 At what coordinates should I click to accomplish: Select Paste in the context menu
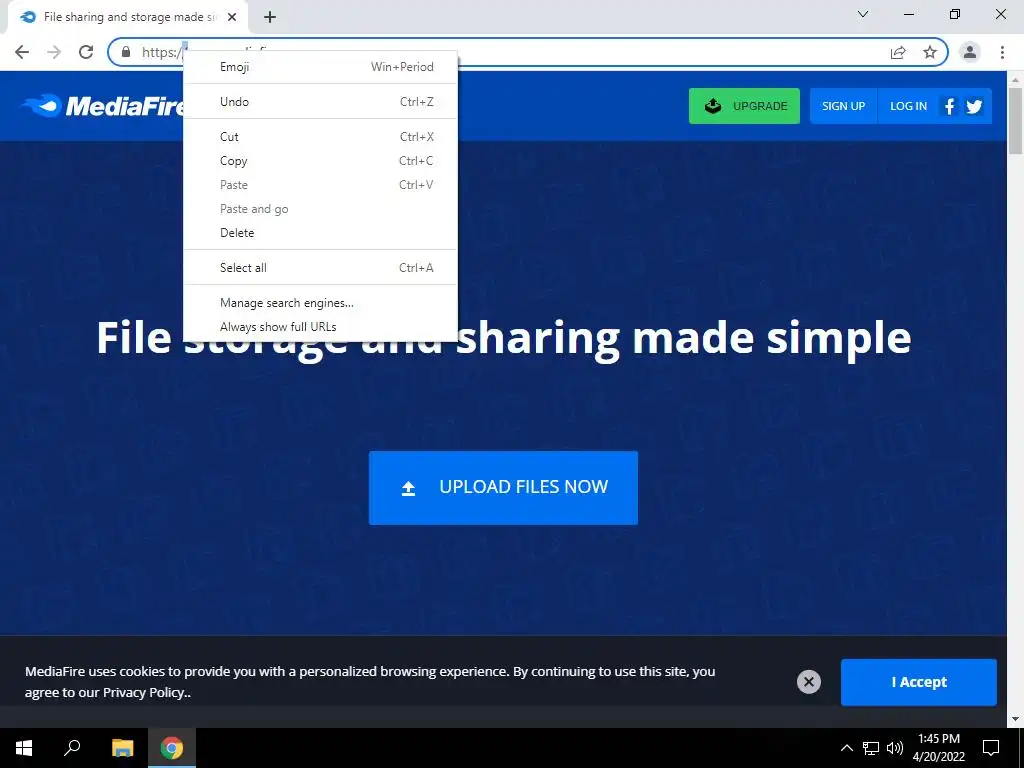(320, 185)
